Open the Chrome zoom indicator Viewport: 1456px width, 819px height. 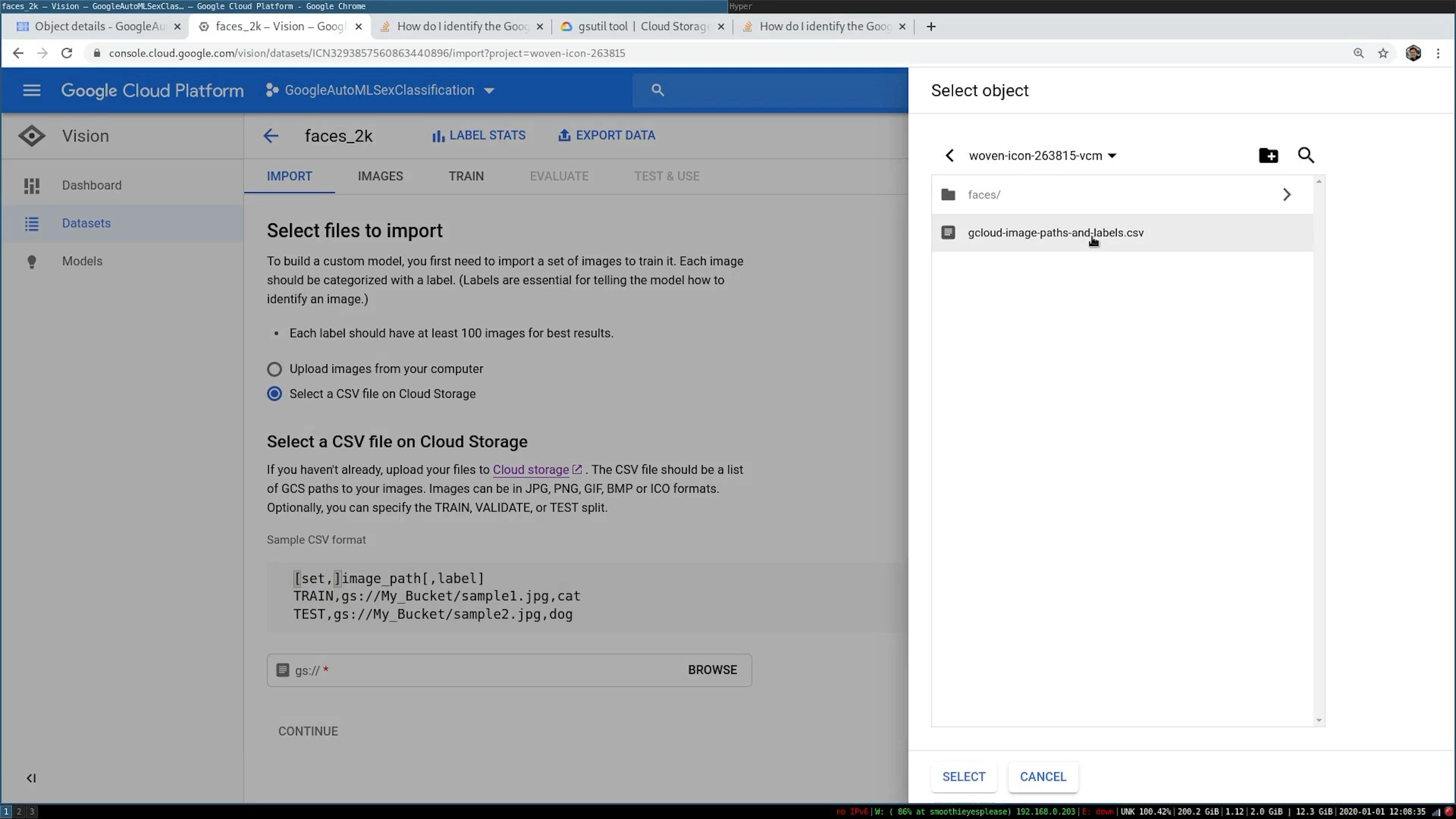(x=1359, y=53)
